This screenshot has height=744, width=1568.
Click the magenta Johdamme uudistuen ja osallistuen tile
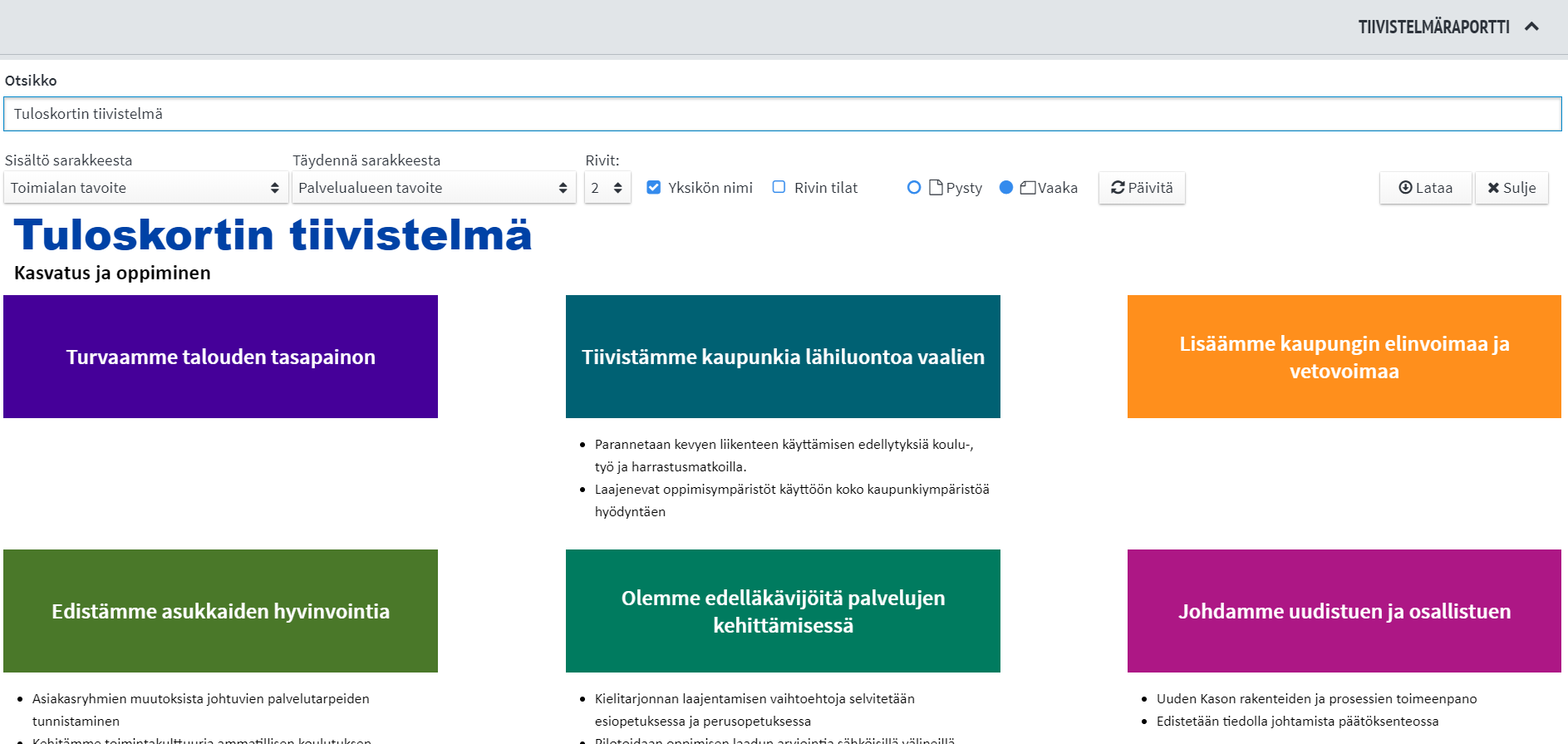pyautogui.click(x=1344, y=611)
